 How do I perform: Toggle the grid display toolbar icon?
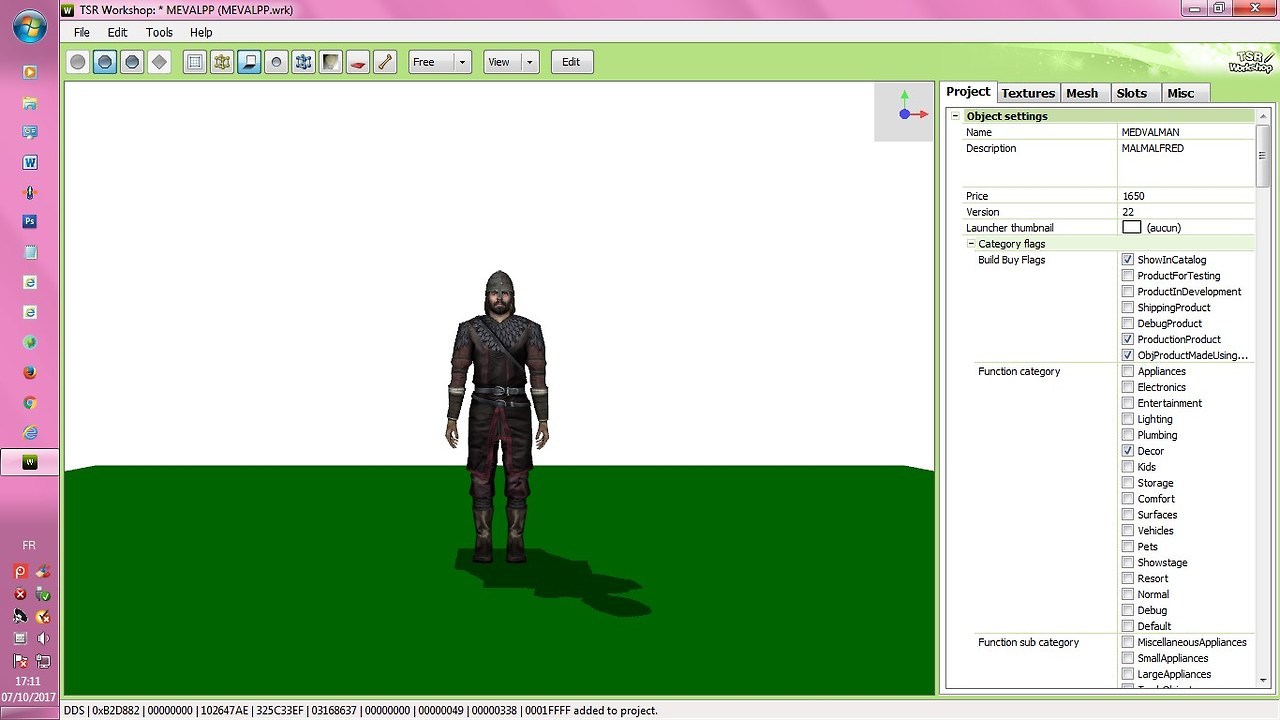[195, 62]
